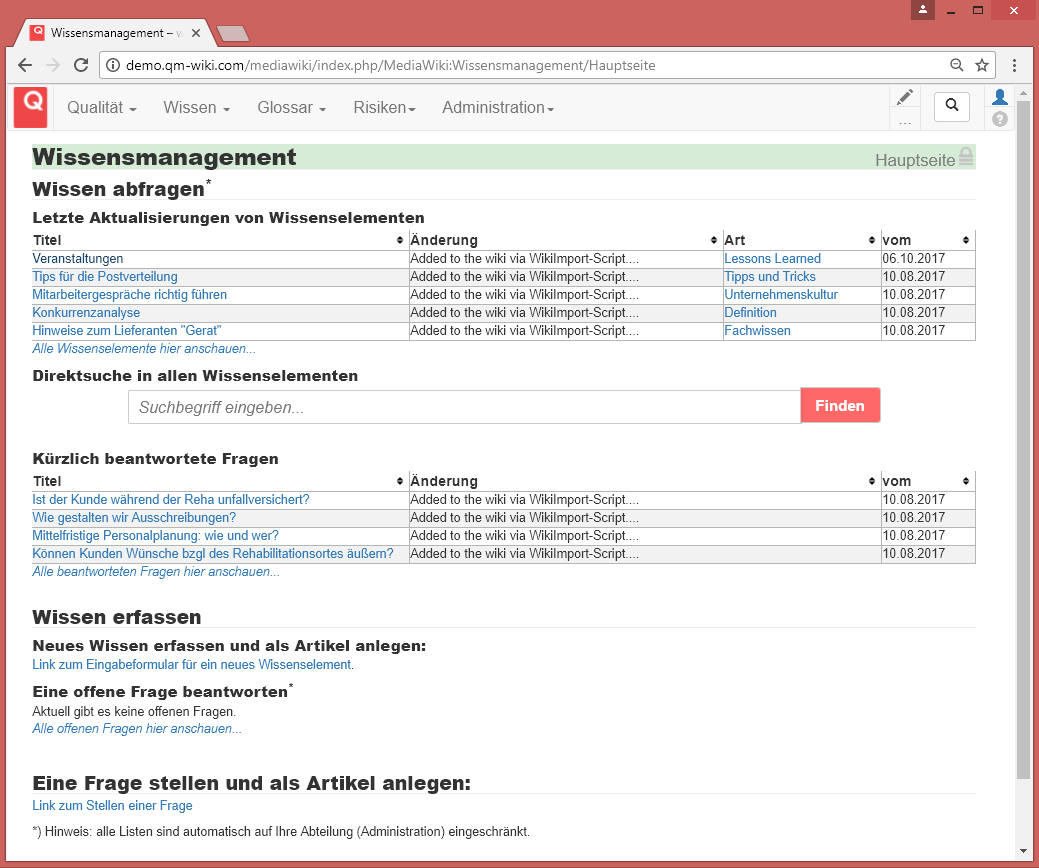Open the Risiken navigation menu

[384, 108]
